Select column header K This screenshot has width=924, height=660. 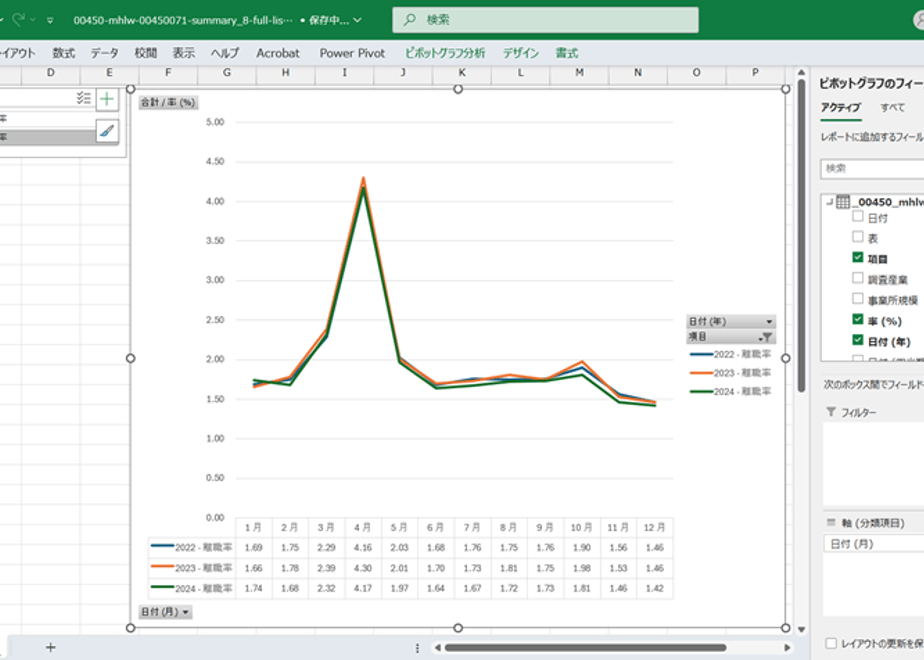tap(461, 72)
